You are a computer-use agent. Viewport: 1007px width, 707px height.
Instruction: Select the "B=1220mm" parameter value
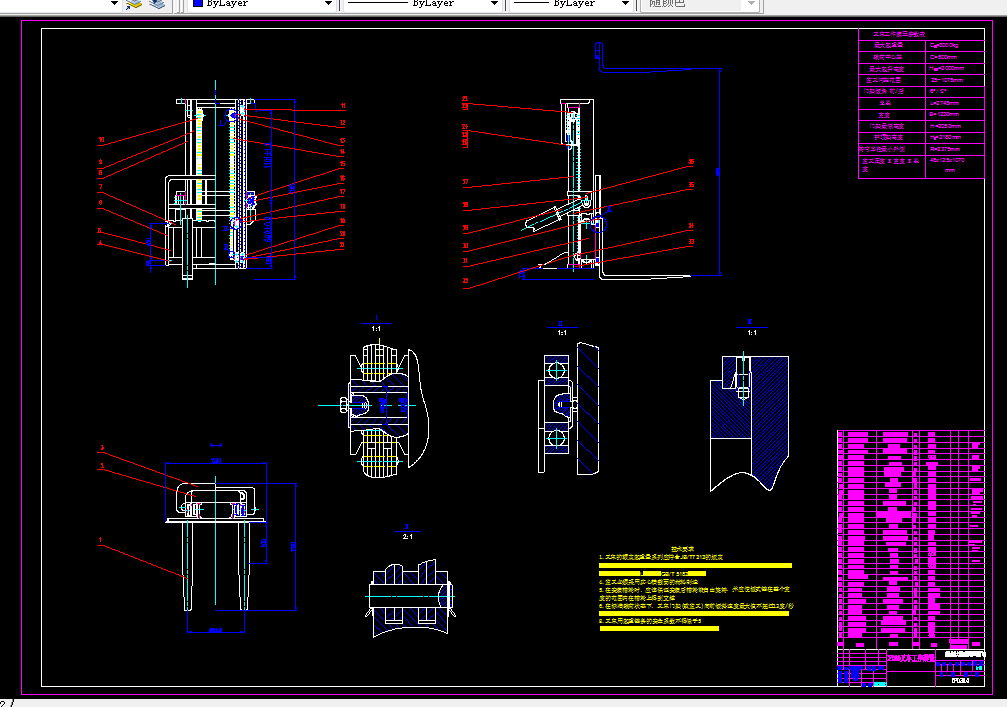(x=945, y=114)
